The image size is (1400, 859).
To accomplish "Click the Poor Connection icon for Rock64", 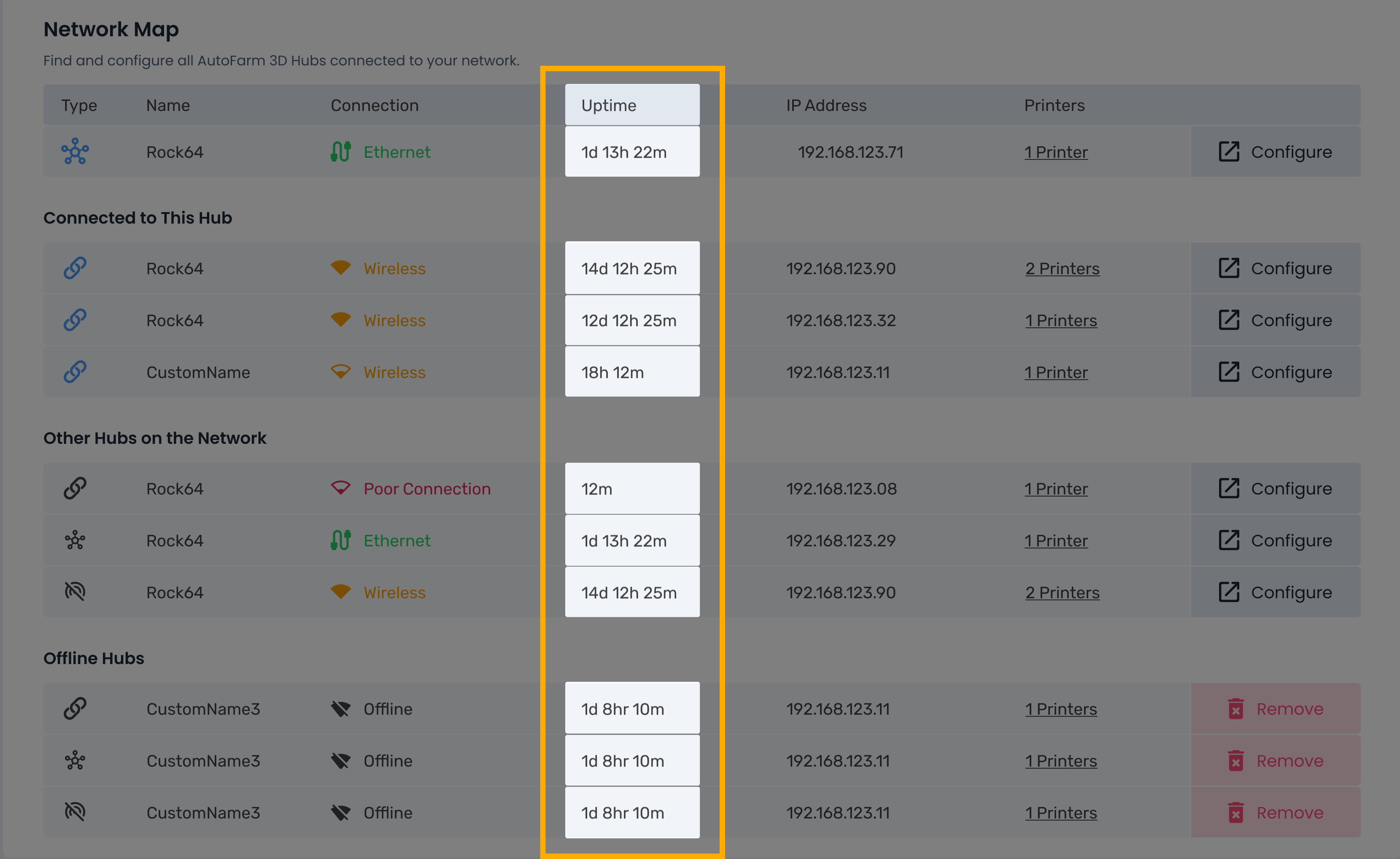I will click(340, 488).
